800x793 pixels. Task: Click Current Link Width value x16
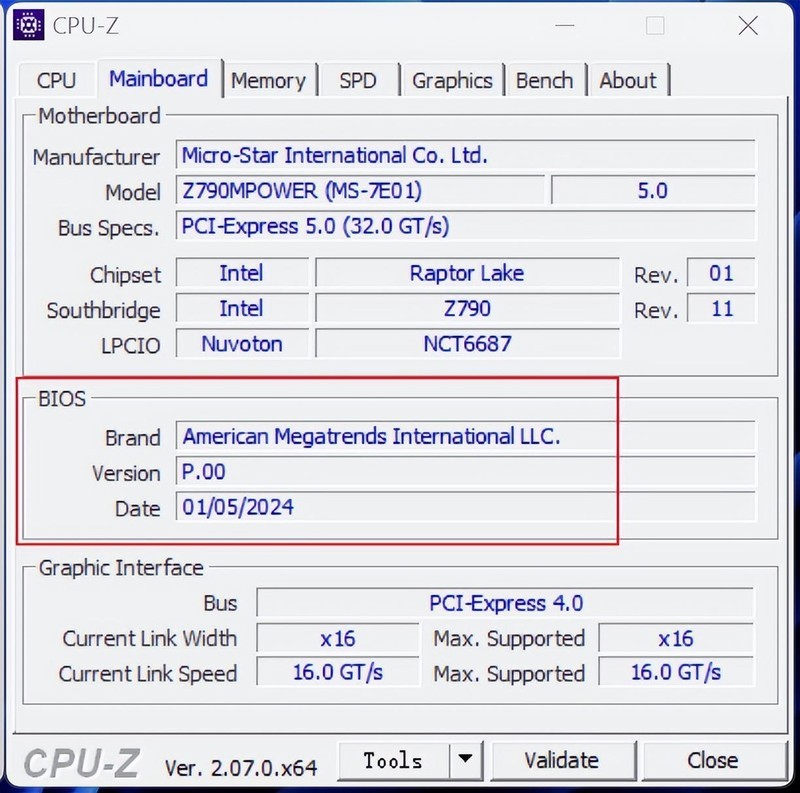(338, 638)
